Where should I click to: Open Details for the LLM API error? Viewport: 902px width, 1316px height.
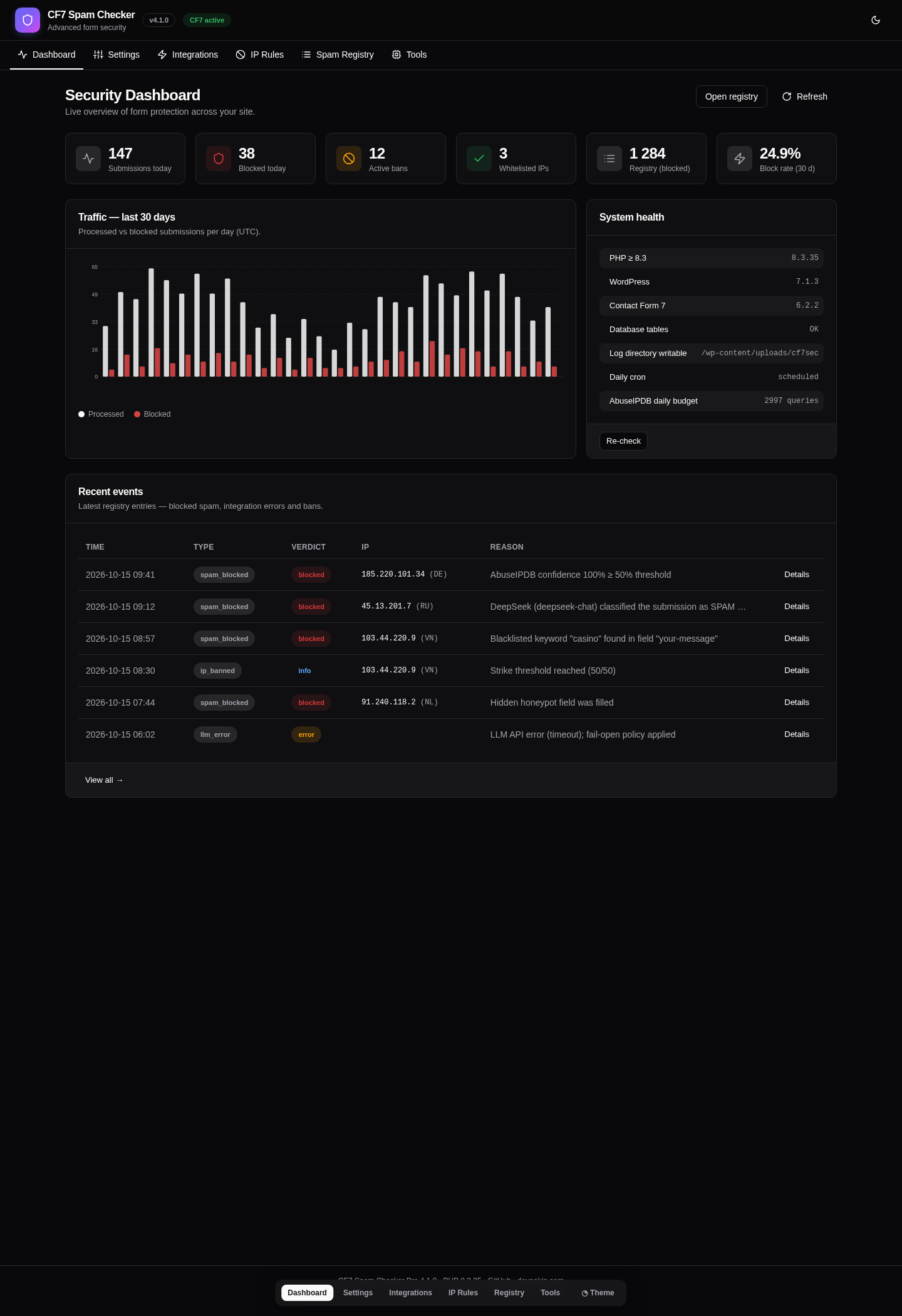pos(797,734)
